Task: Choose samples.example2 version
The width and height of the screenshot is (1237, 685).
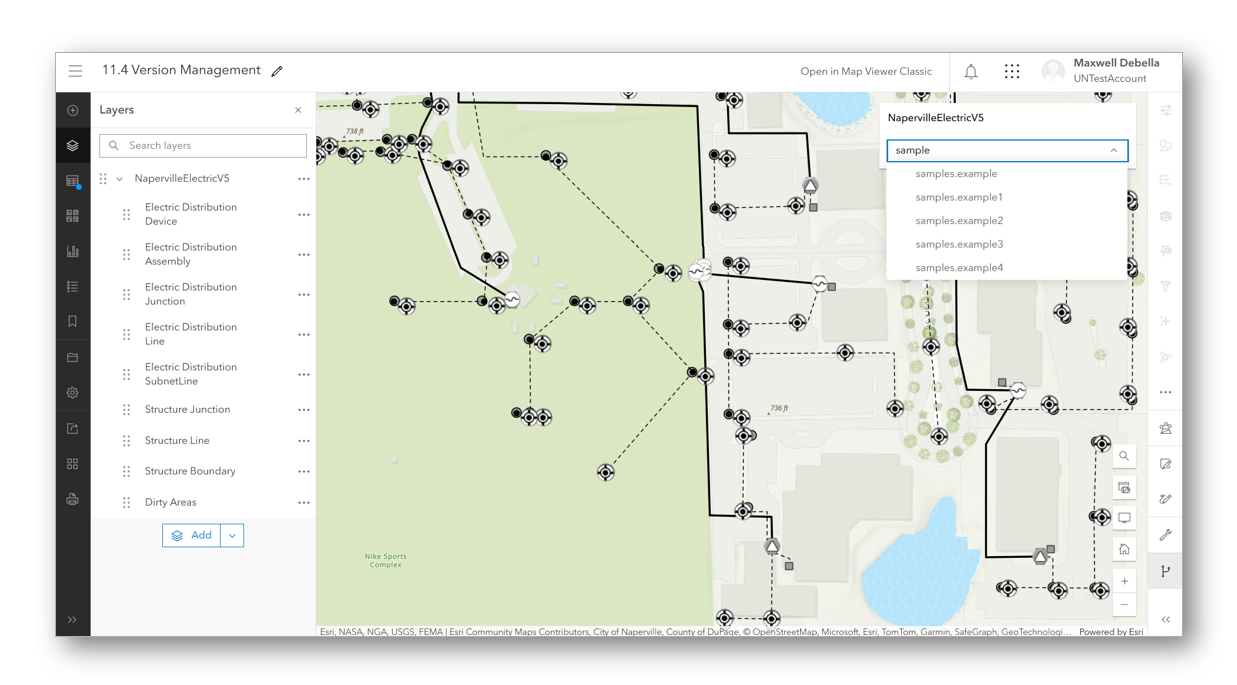Action: (1007, 221)
